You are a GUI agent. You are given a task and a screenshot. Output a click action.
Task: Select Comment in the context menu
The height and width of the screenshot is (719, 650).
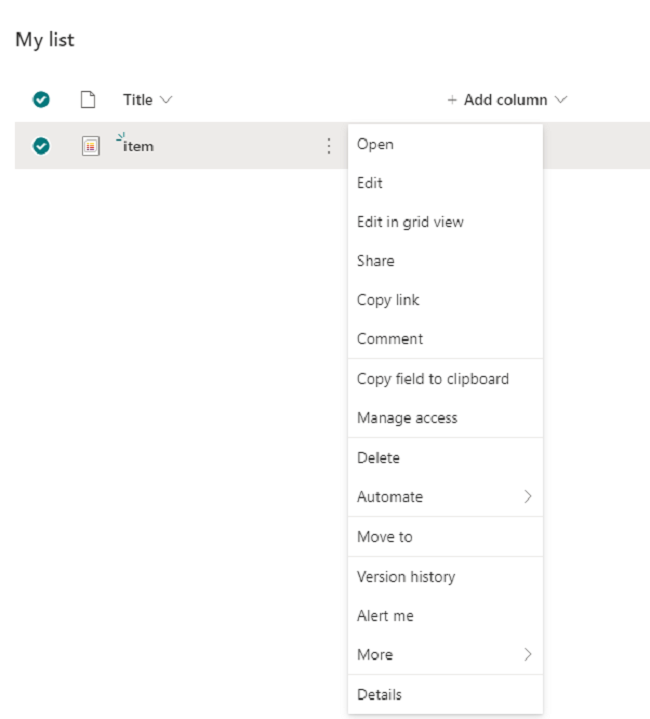point(446,339)
